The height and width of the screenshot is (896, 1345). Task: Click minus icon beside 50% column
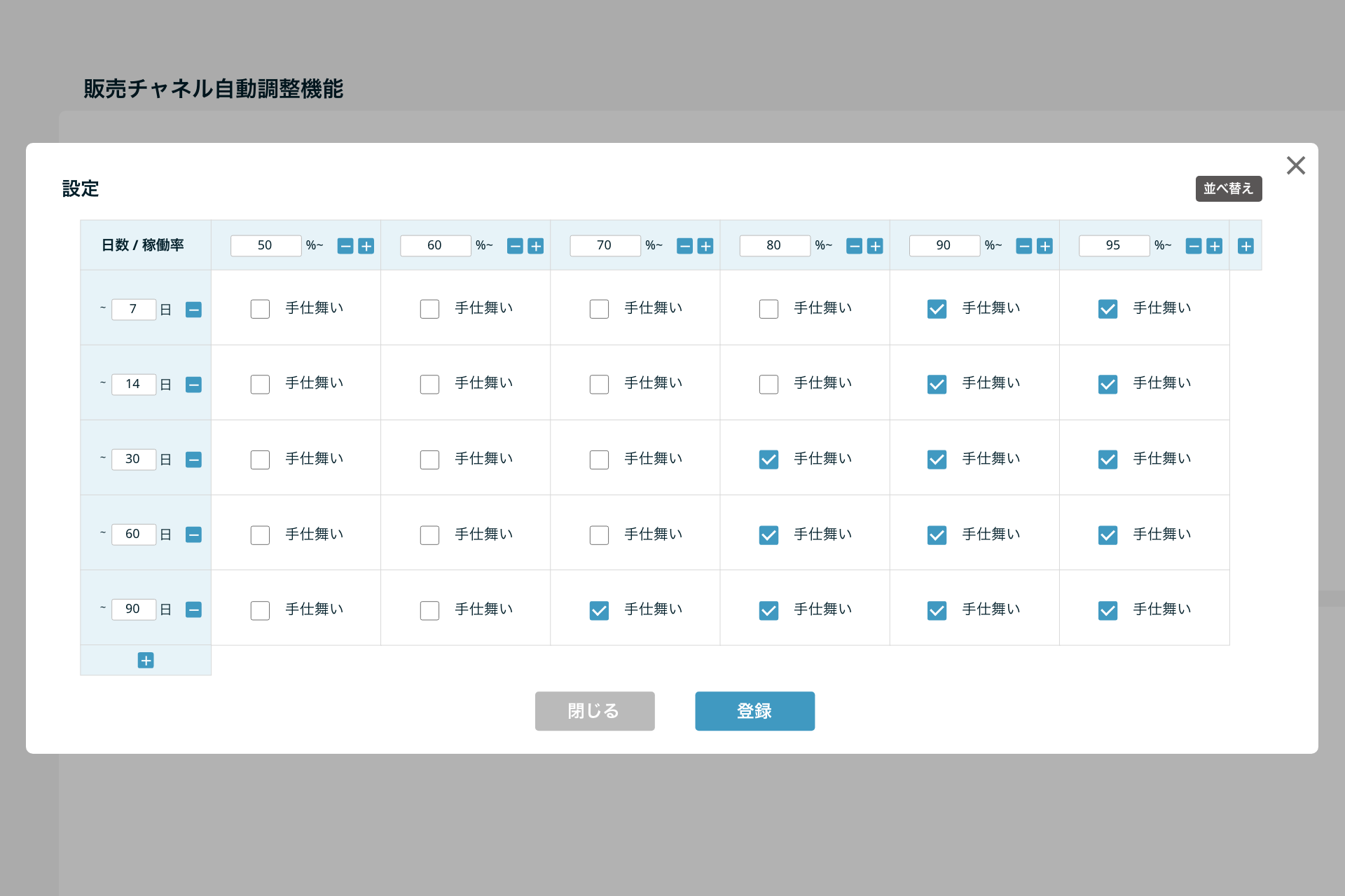click(x=345, y=246)
